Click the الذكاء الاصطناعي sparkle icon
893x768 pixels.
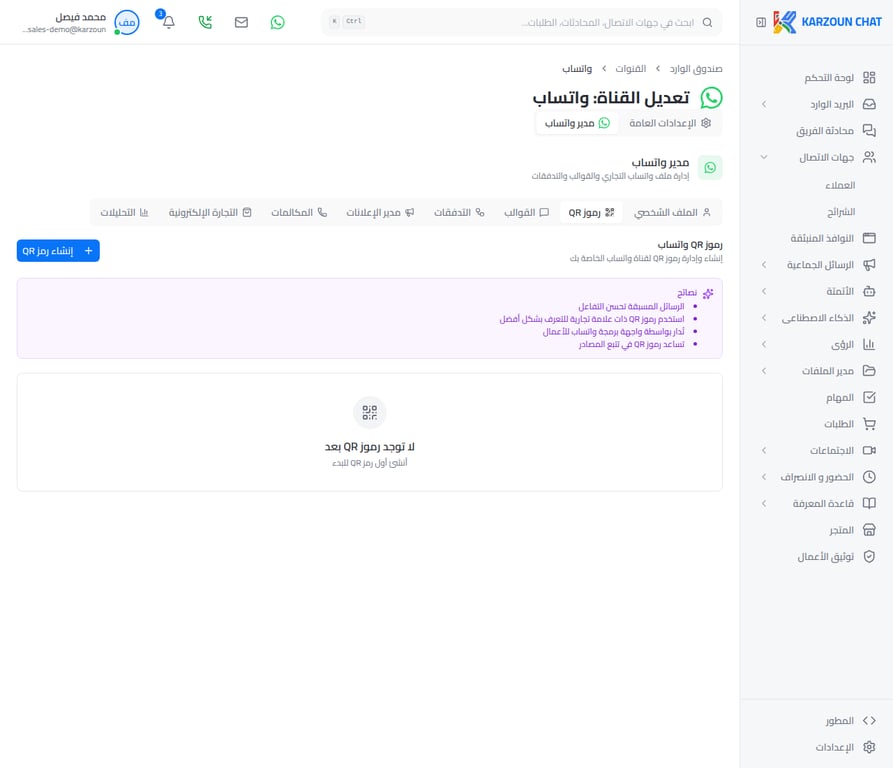coord(869,318)
